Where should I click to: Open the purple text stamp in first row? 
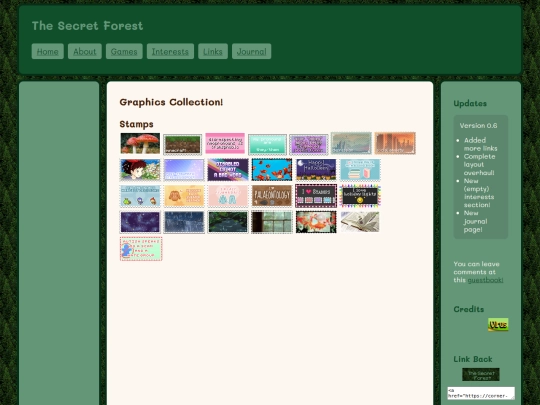point(309,144)
